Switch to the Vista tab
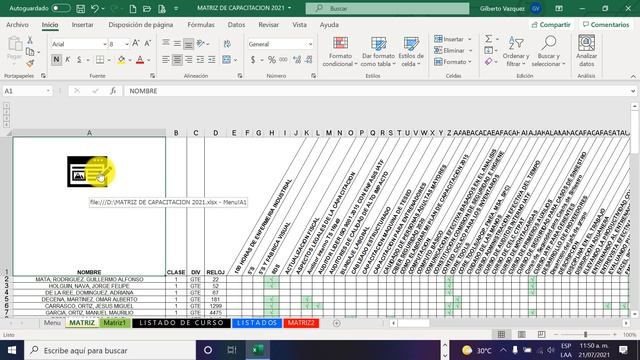This screenshot has width=640, height=360. 299,25
